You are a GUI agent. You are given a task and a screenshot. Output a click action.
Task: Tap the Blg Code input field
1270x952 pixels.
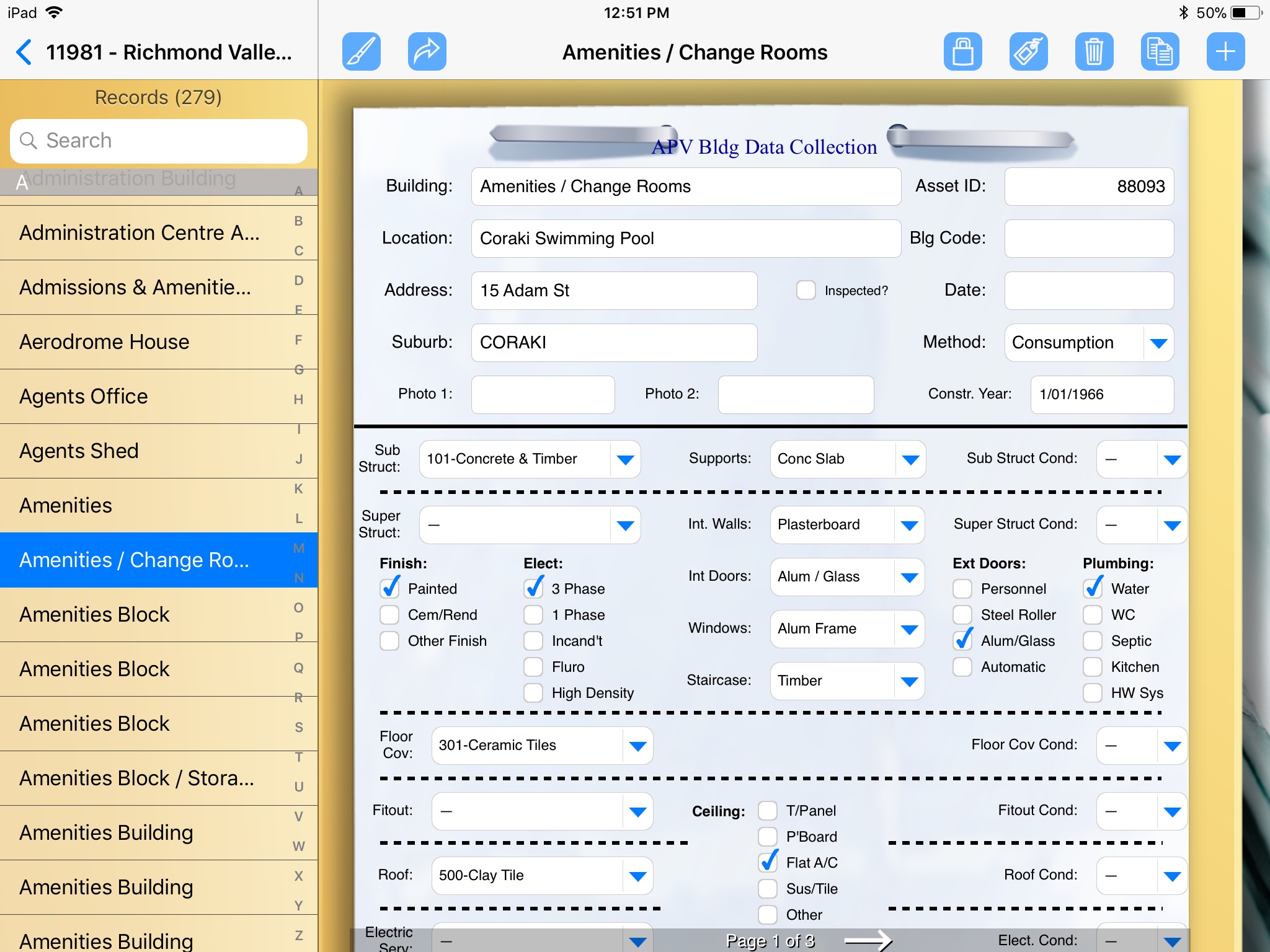(1089, 239)
